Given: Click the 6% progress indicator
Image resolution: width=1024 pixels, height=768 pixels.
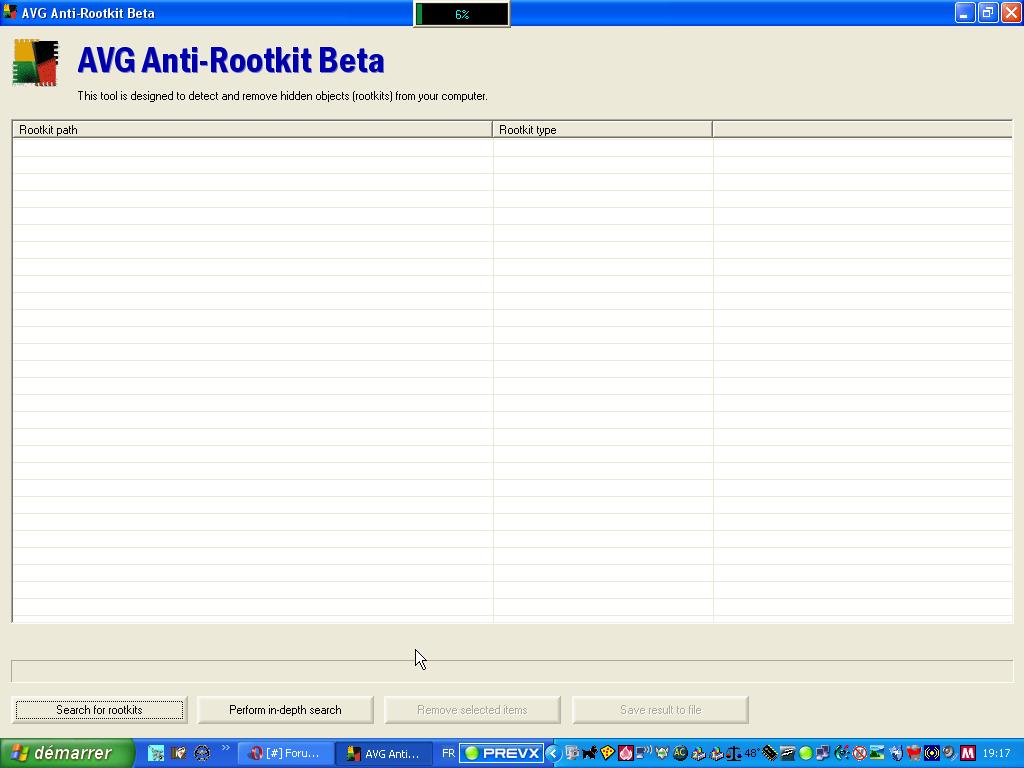Looking at the screenshot, I should 461,14.
